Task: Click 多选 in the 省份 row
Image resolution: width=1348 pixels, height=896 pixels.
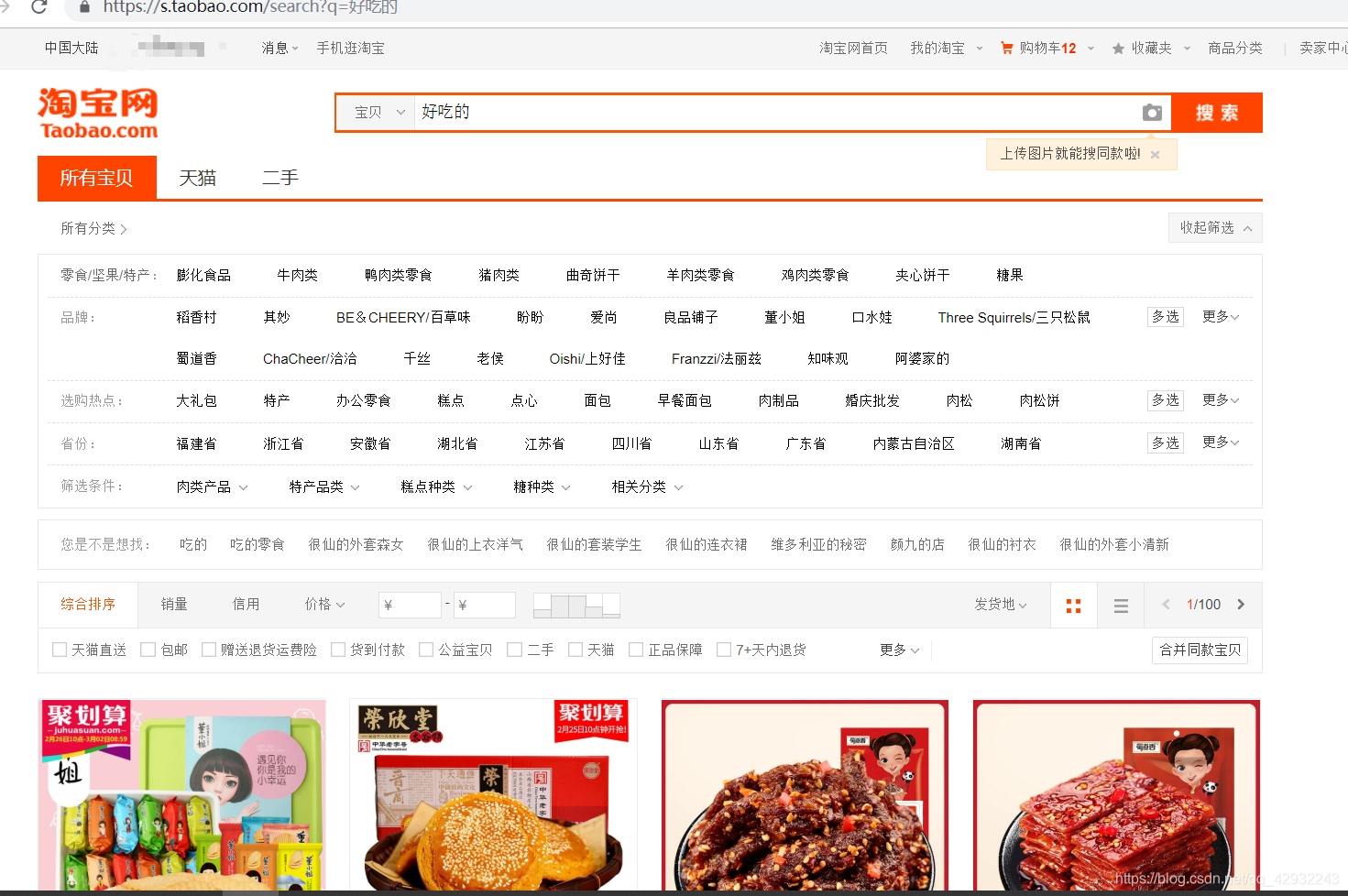Action: 1166,443
